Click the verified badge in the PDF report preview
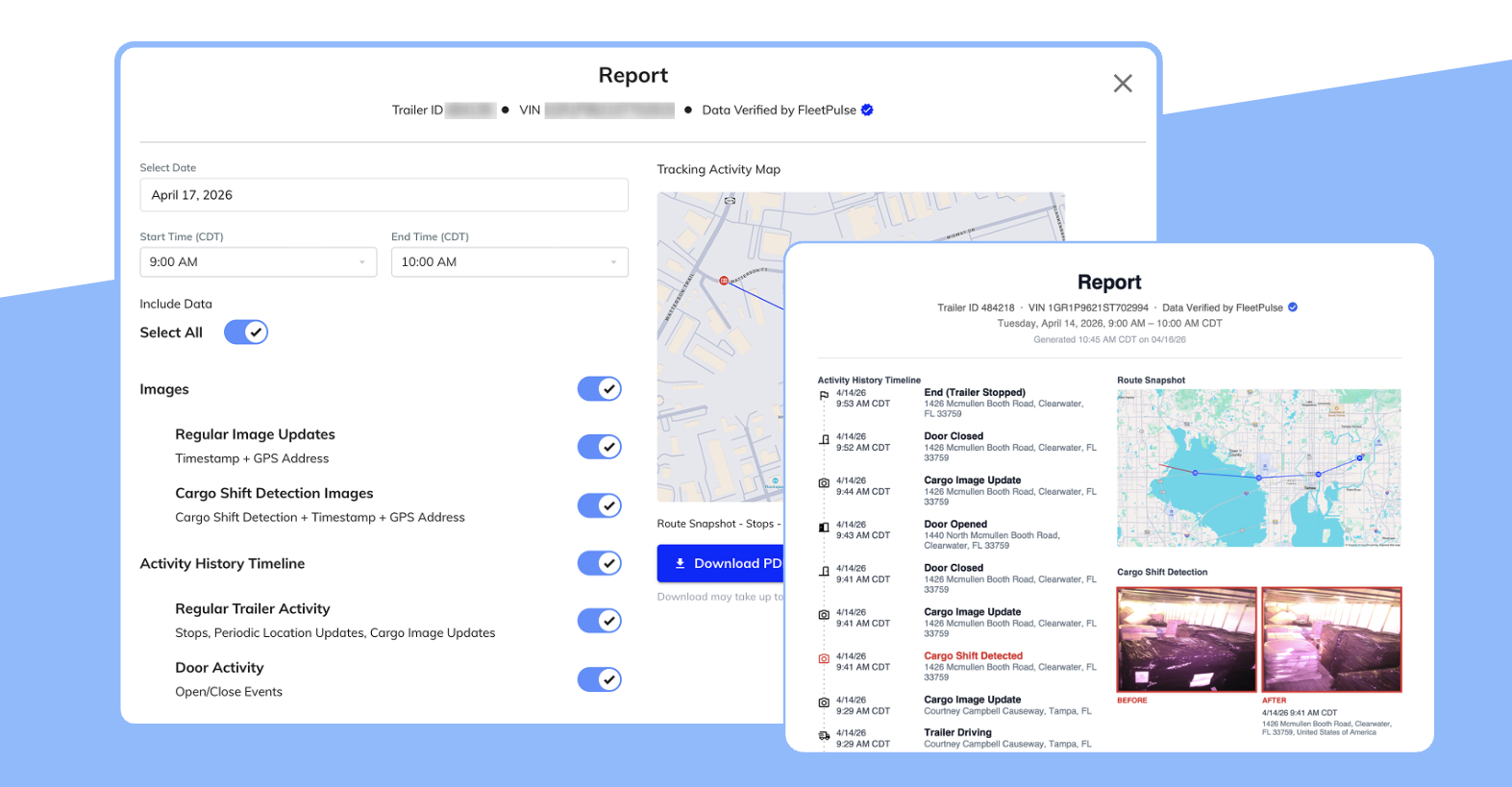Viewport: 1512px width, 787px height. pos(1293,307)
